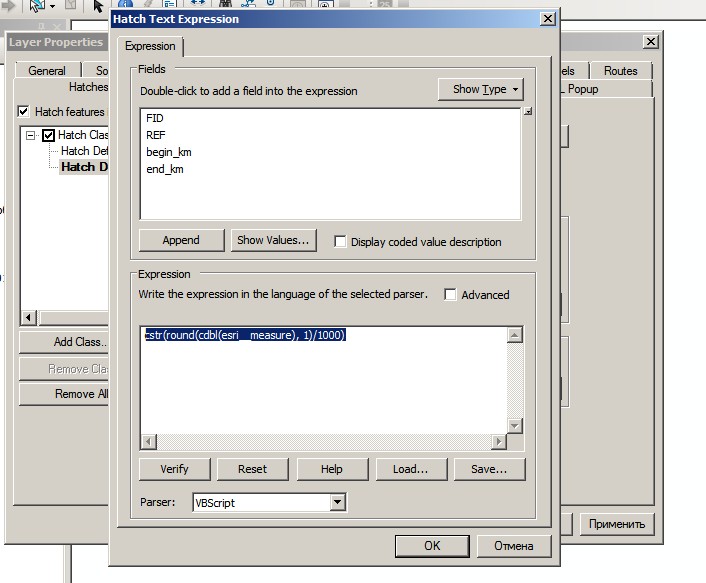The width and height of the screenshot is (706, 583).
Task: Toggle Hatch features checkbox
Action: [23, 111]
